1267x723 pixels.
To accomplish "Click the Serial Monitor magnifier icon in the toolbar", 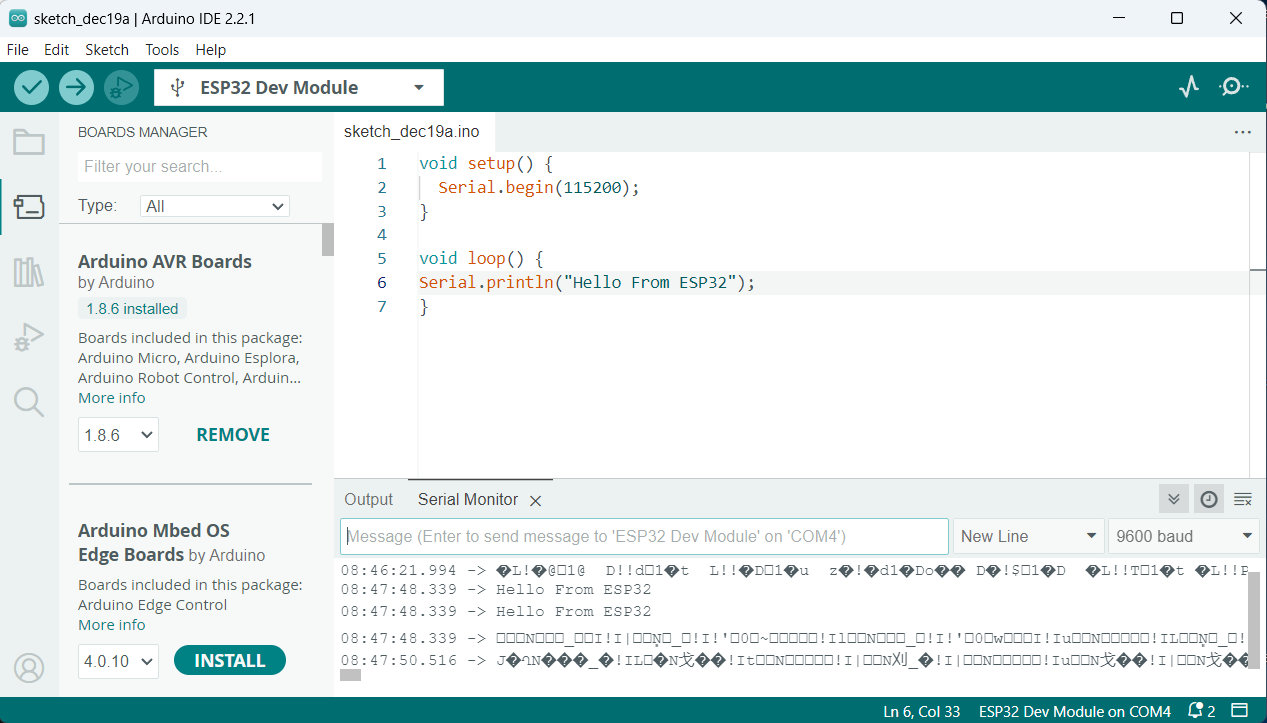I will click(1234, 87).
